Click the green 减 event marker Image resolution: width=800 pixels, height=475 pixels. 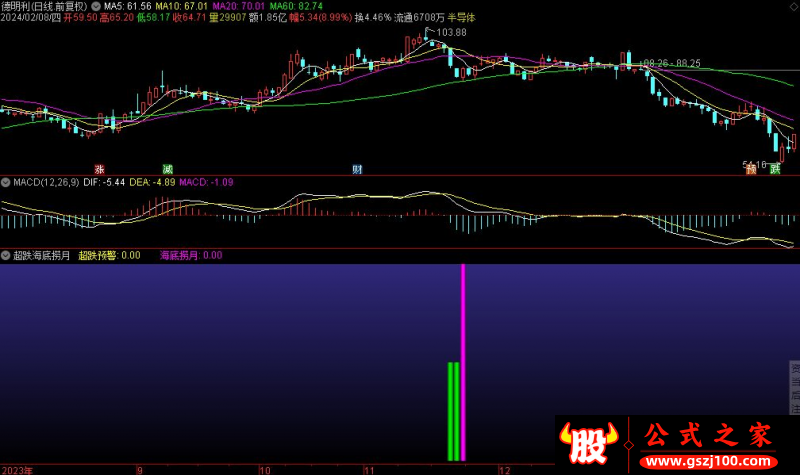(x=167, y=169)
